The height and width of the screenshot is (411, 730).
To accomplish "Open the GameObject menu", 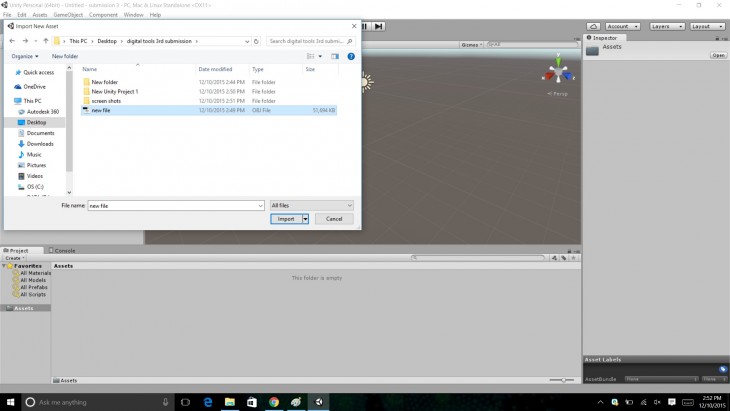I will point(68,15).
